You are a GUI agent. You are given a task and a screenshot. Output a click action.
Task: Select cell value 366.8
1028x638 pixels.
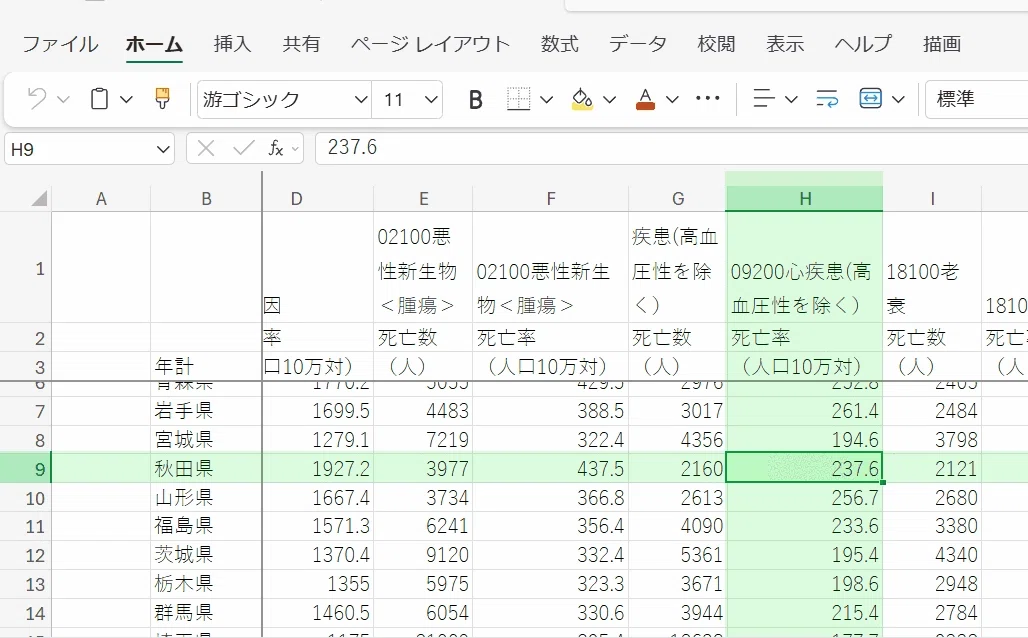551,498
